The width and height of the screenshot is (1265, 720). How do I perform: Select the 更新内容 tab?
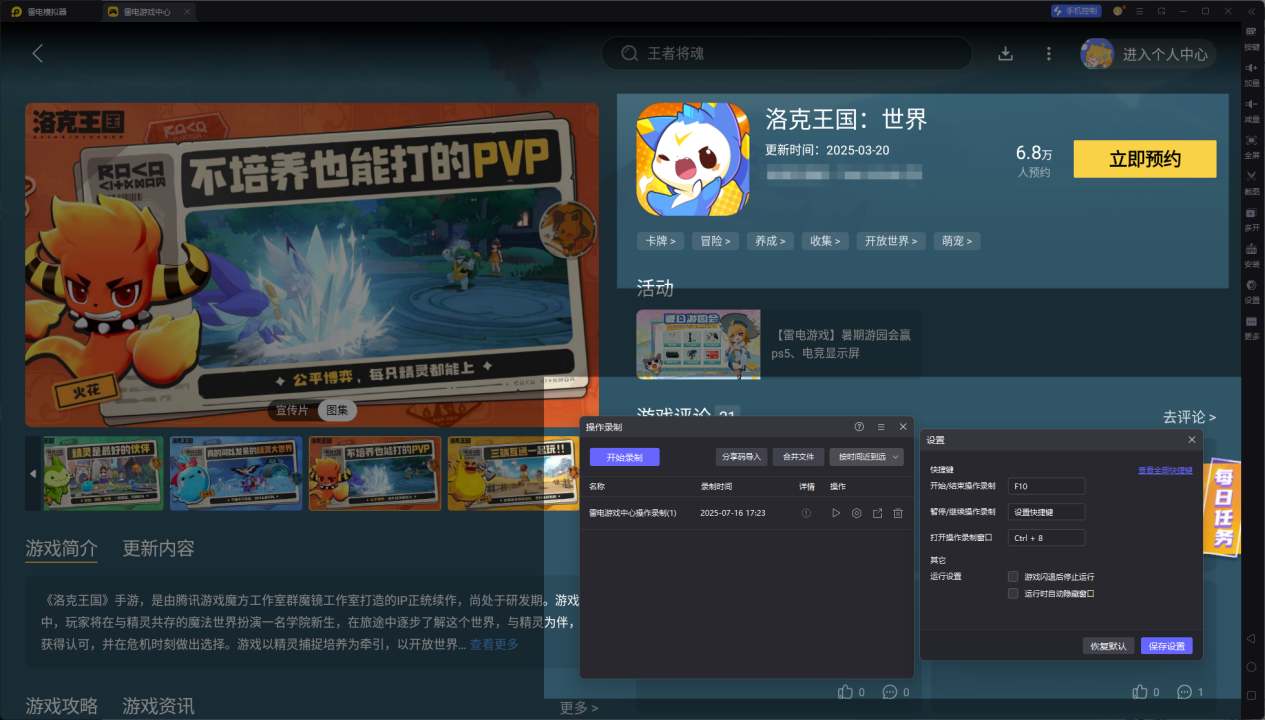pos(159,548)
